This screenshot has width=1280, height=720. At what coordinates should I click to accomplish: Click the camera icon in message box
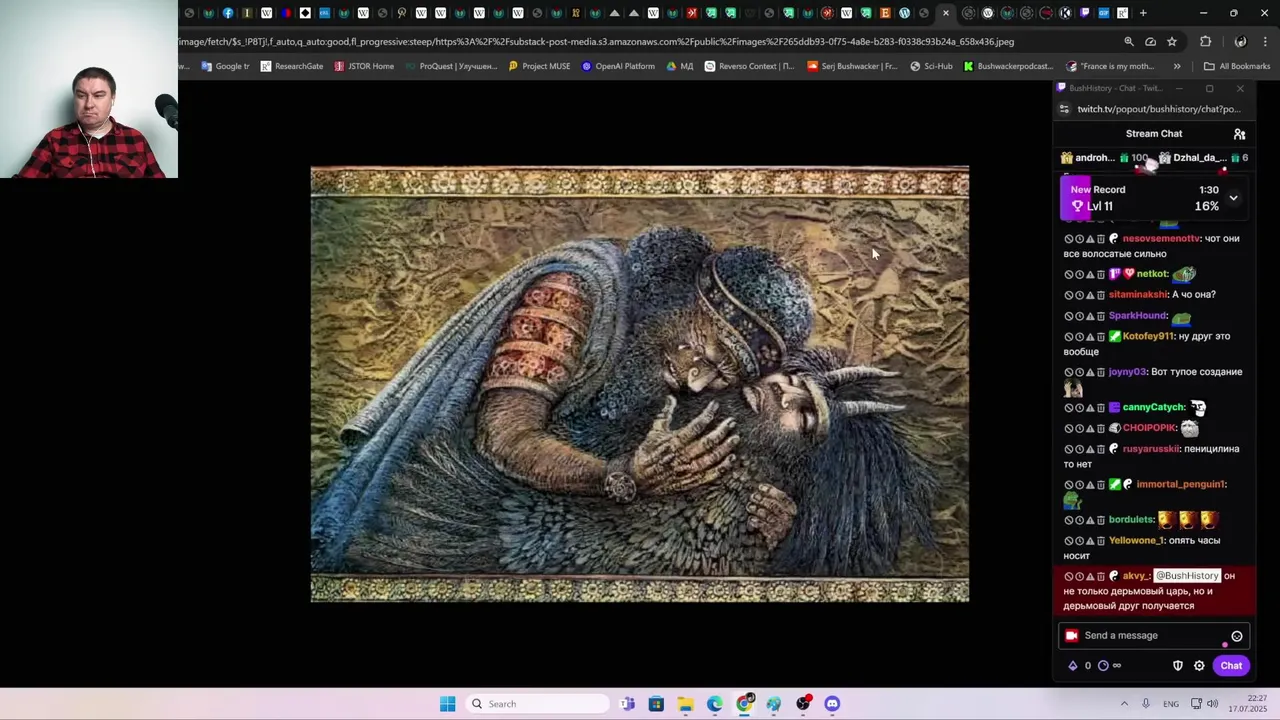1072,636
